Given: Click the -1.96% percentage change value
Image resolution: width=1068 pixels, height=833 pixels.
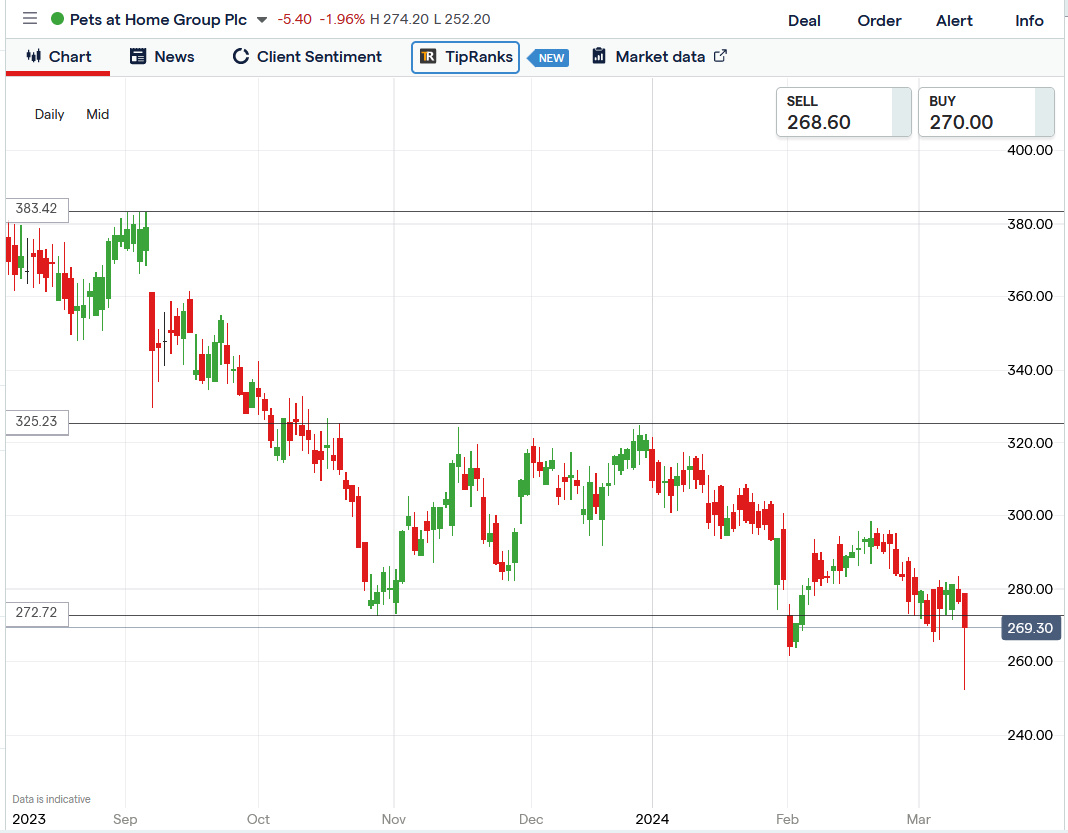Looking at the screenshot, I should (343, 19).
